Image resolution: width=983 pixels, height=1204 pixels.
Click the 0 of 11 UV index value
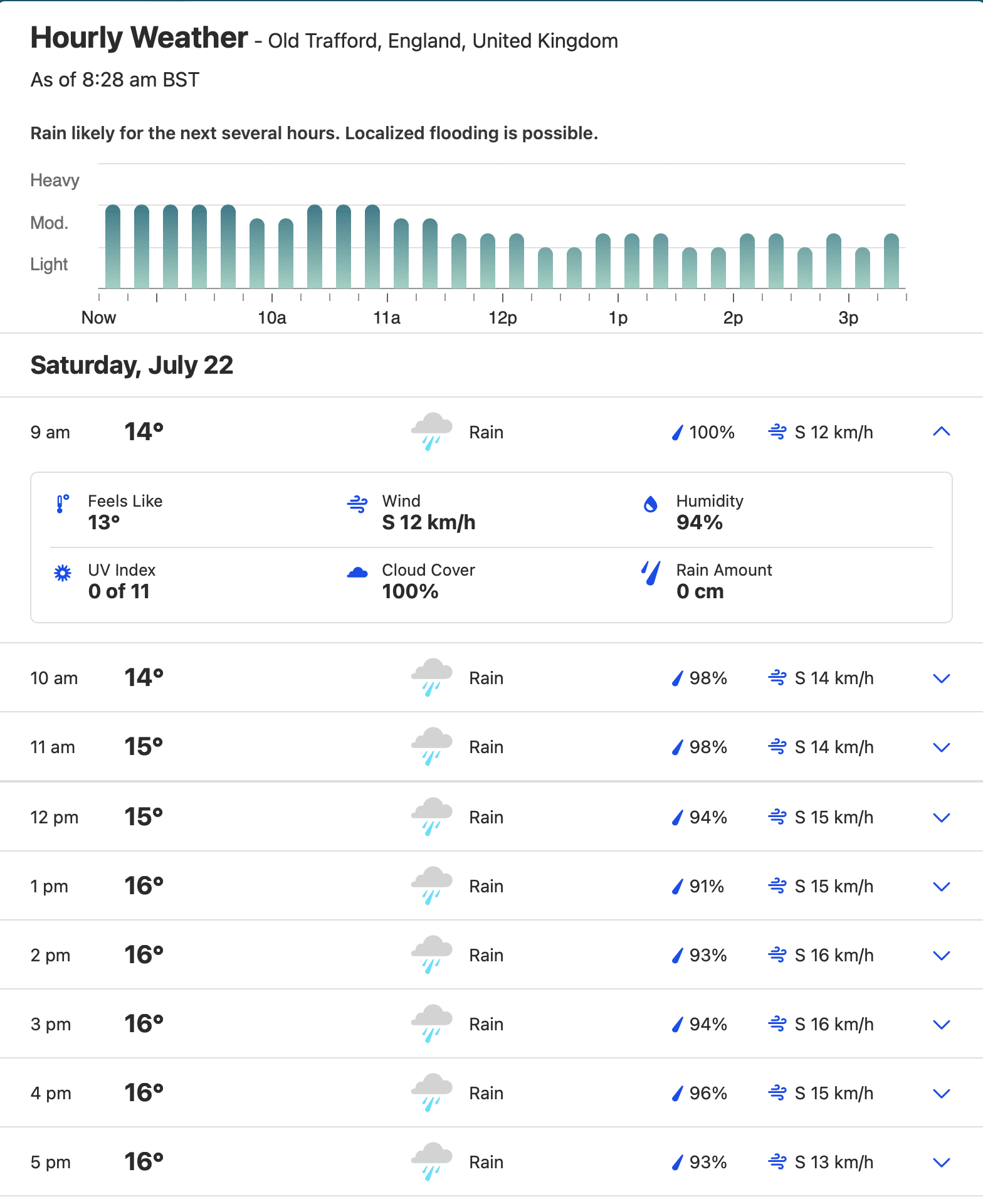coord(119,591)
